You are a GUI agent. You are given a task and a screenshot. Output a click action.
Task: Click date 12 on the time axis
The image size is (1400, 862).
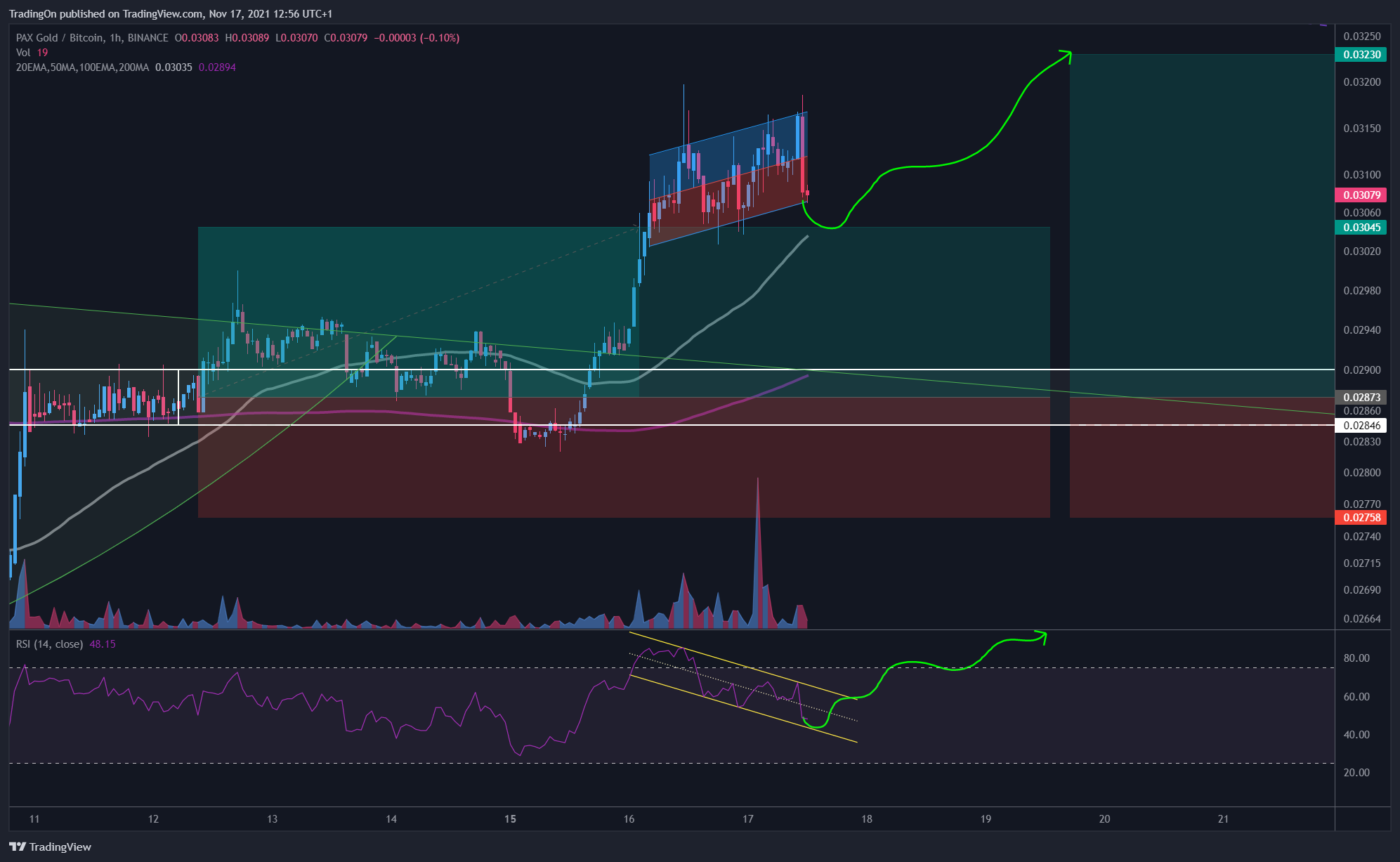coord(153,819)
